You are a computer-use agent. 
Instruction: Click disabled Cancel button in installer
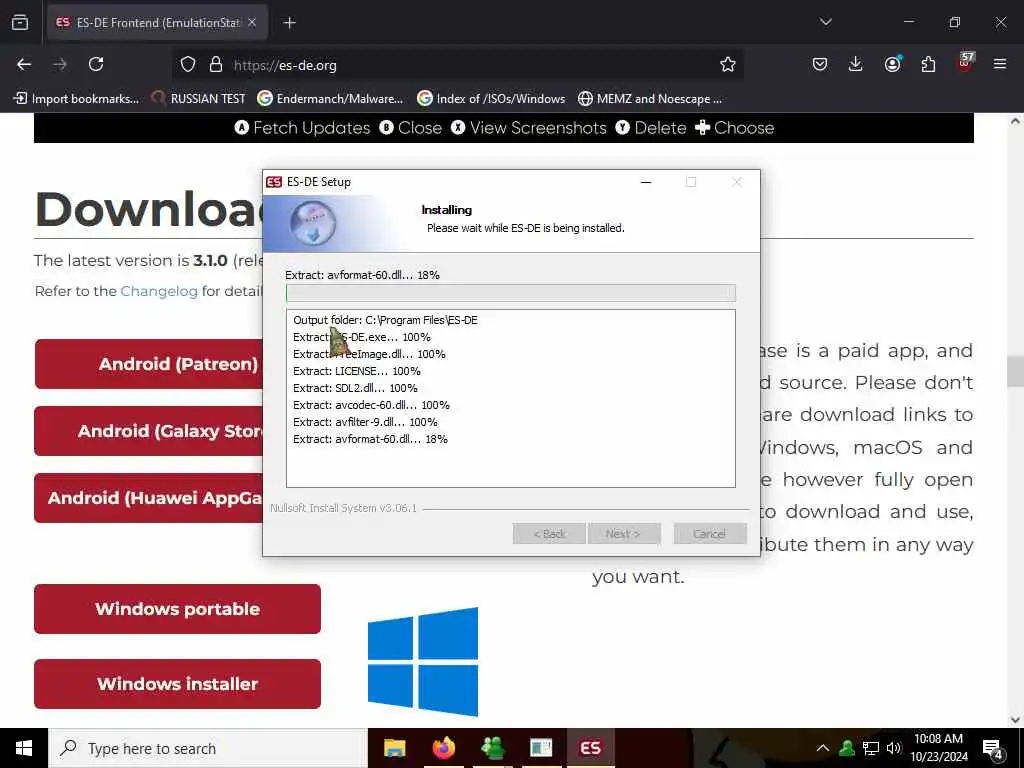[710, 534]
